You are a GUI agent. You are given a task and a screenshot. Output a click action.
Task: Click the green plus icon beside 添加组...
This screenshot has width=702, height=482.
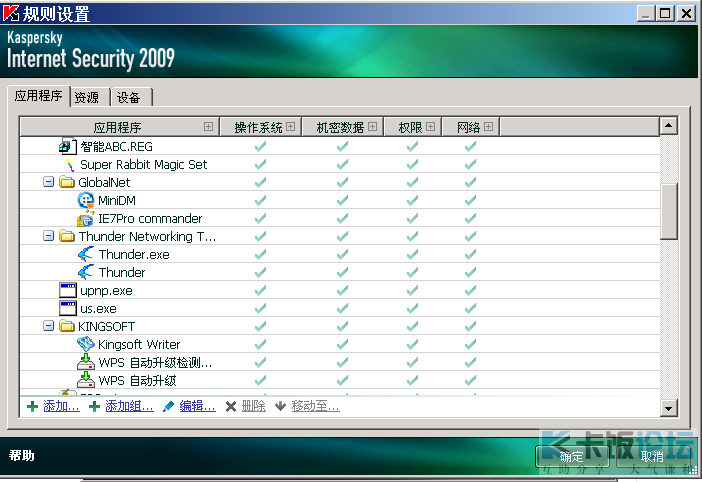coord(94,406)
